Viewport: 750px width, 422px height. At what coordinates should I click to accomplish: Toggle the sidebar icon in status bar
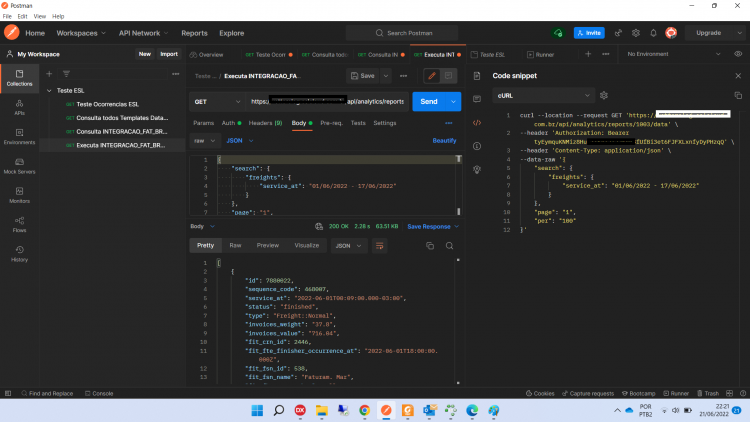pyautogui.click(x=8, y=393)
